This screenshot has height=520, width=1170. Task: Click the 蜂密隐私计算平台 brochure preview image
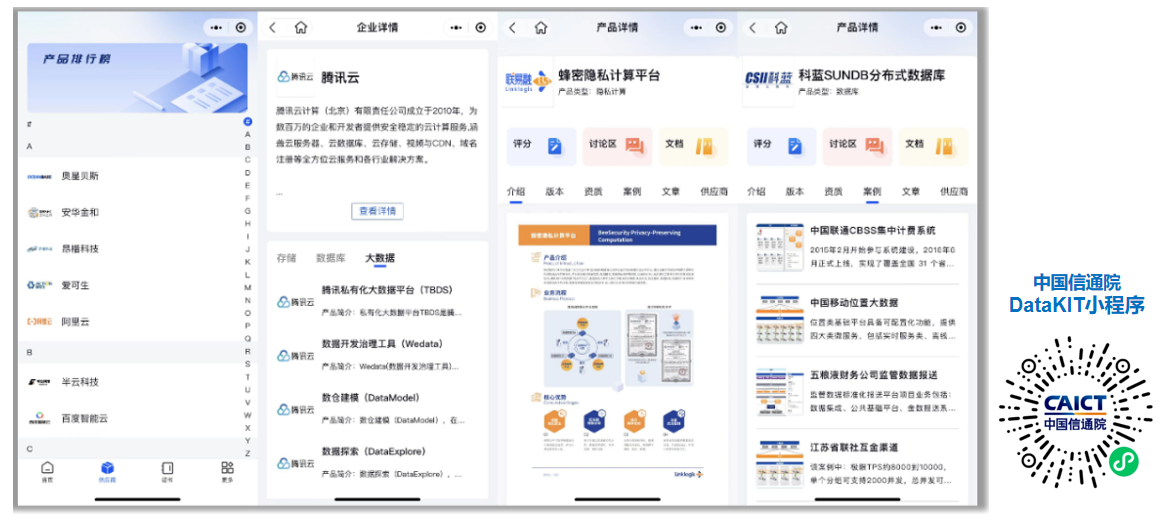coord(617,353)
